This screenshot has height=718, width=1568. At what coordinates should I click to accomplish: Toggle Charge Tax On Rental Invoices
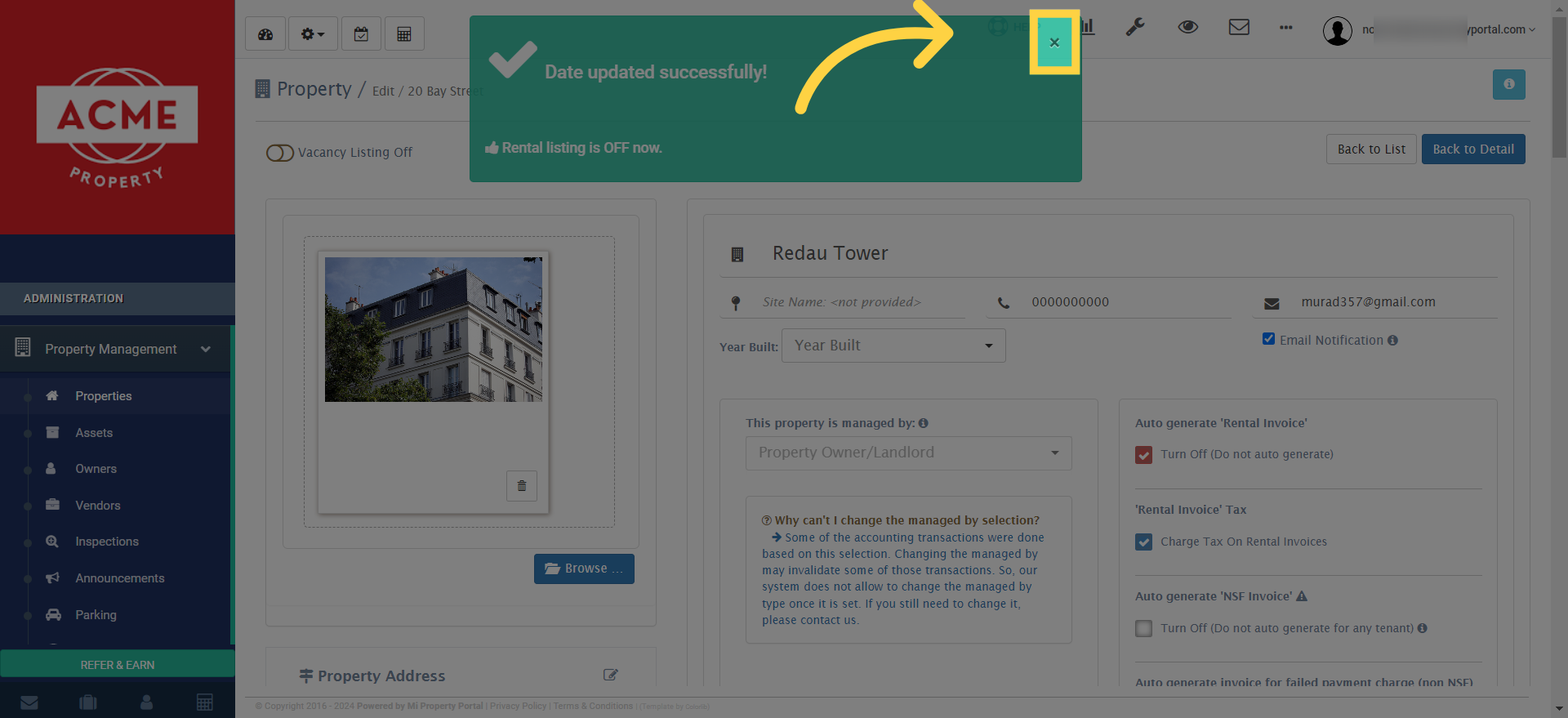click(x=1144, y=542)
